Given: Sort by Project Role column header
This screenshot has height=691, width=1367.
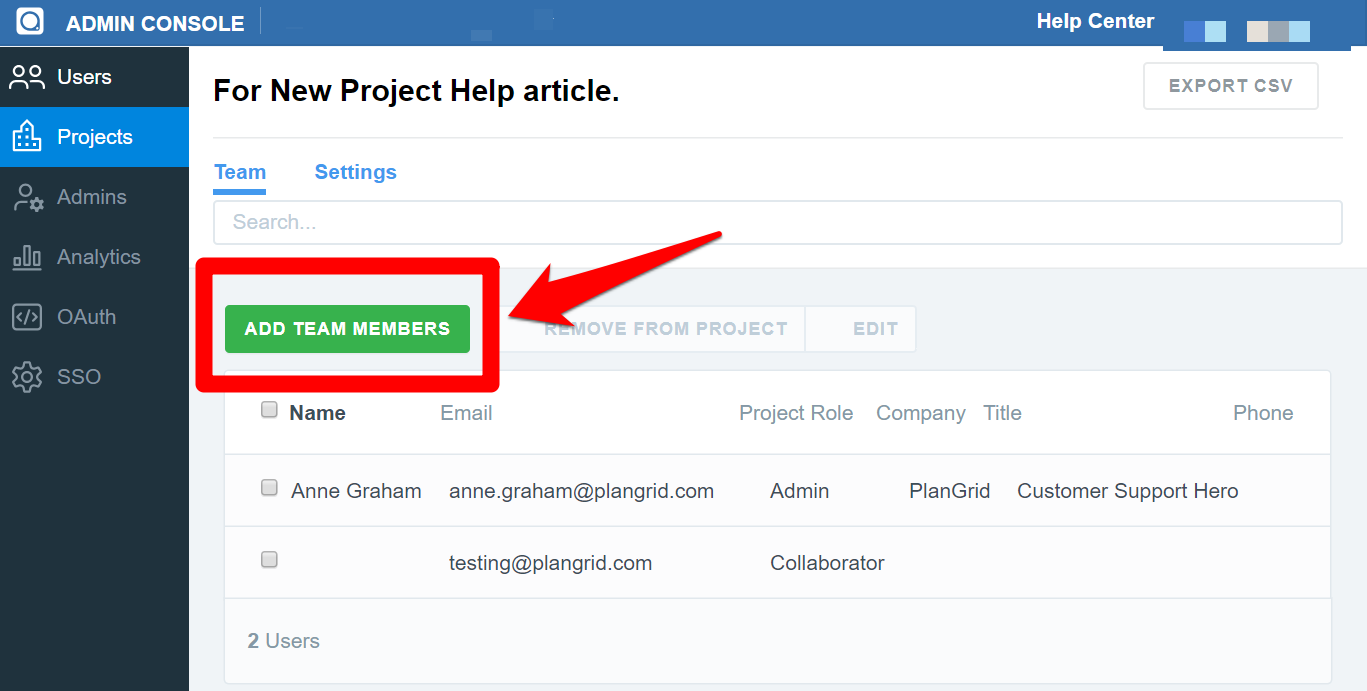Looking at the screenshot, I should (x=796, y=413).
